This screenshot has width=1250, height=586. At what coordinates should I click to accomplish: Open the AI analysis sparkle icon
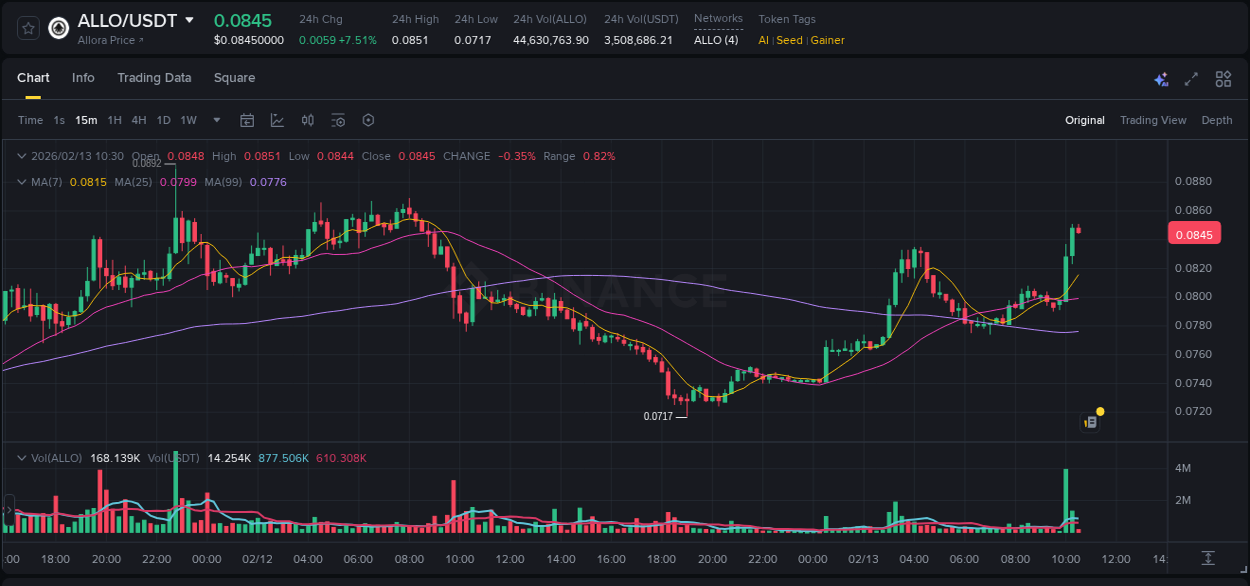1161,78
